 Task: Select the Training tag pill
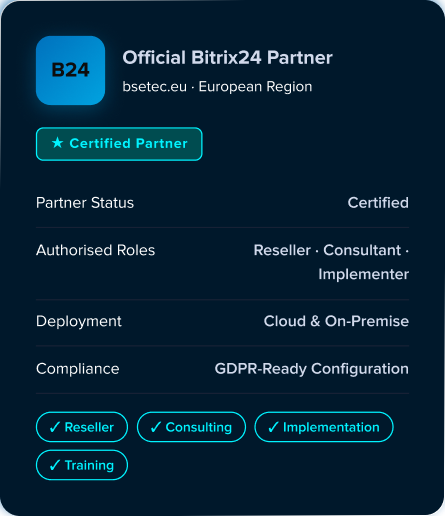[x=82, y=465]
